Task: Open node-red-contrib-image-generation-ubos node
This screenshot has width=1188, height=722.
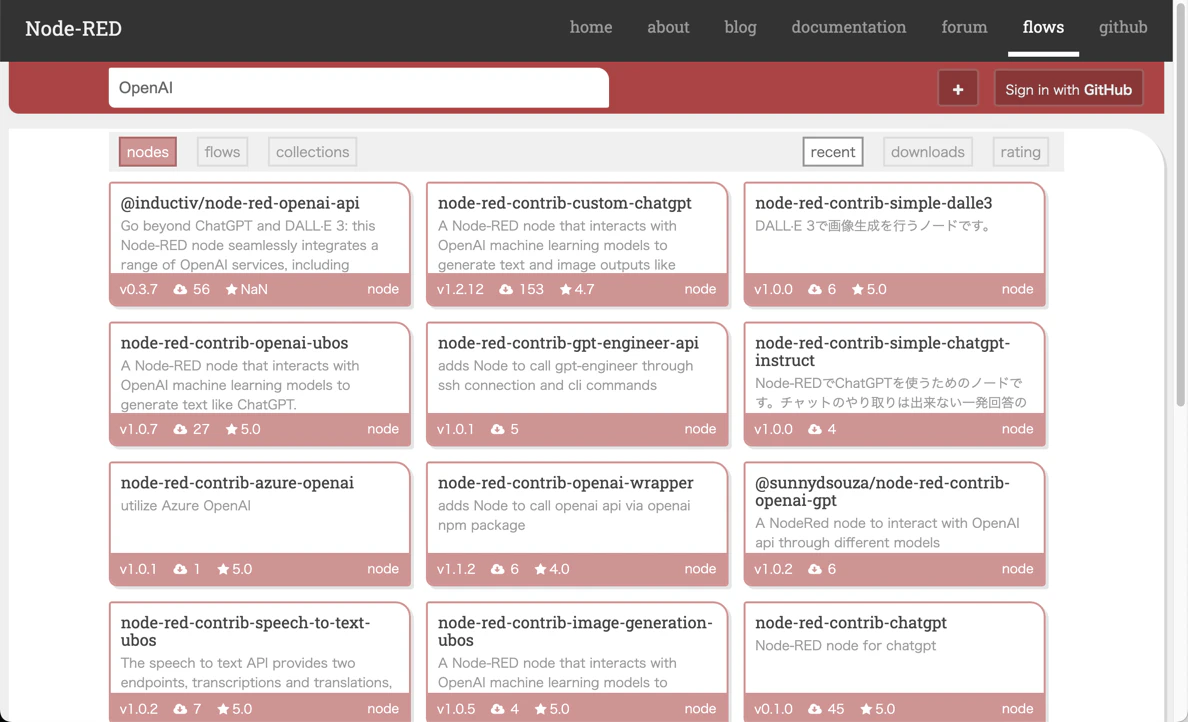Action: [575, 631]
